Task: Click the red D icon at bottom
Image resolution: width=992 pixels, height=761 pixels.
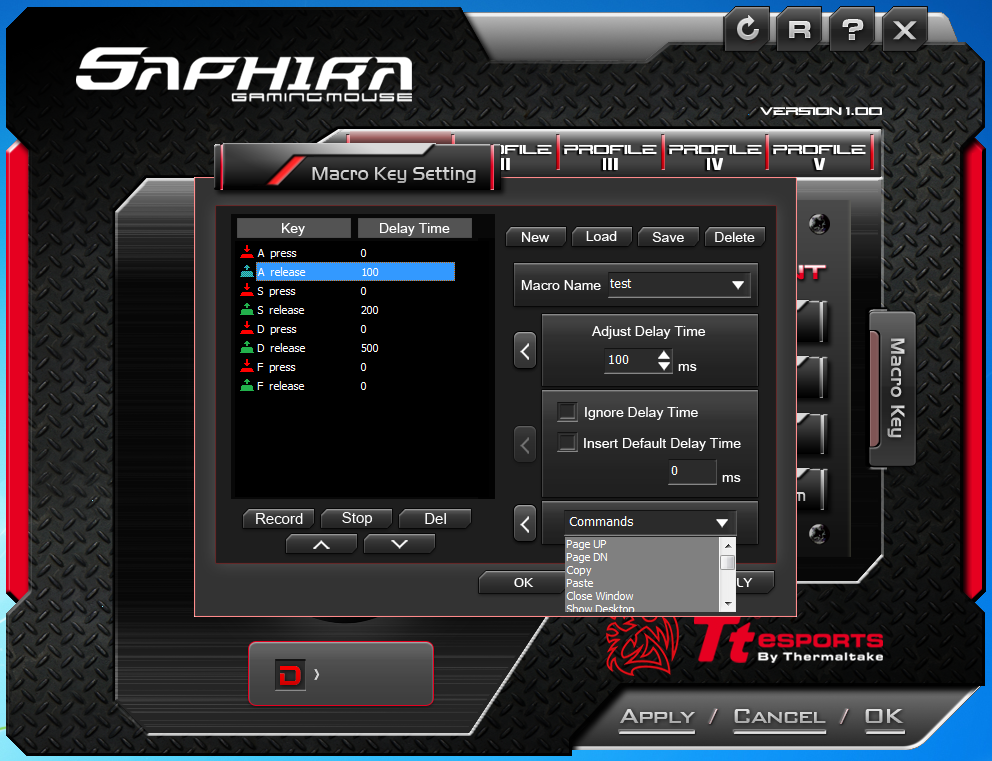Action: pos(290,675)
